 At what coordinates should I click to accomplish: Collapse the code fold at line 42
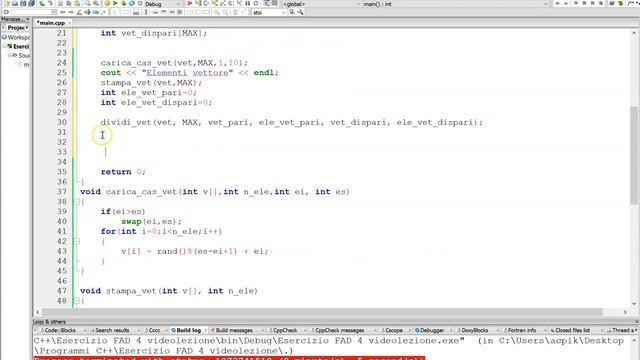(76, 241)
